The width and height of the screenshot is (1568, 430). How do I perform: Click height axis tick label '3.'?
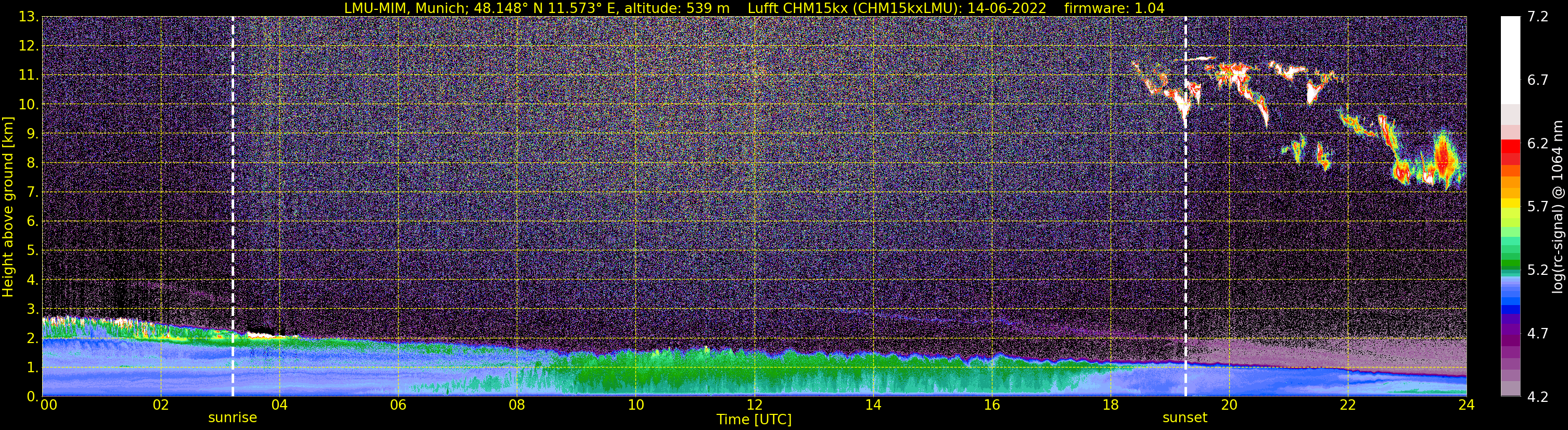coord(33,309)
